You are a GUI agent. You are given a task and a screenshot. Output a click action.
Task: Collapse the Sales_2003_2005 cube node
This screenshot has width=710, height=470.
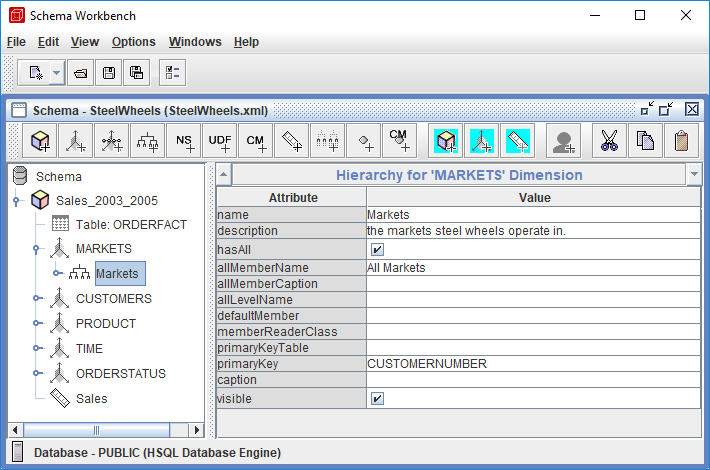17,200
